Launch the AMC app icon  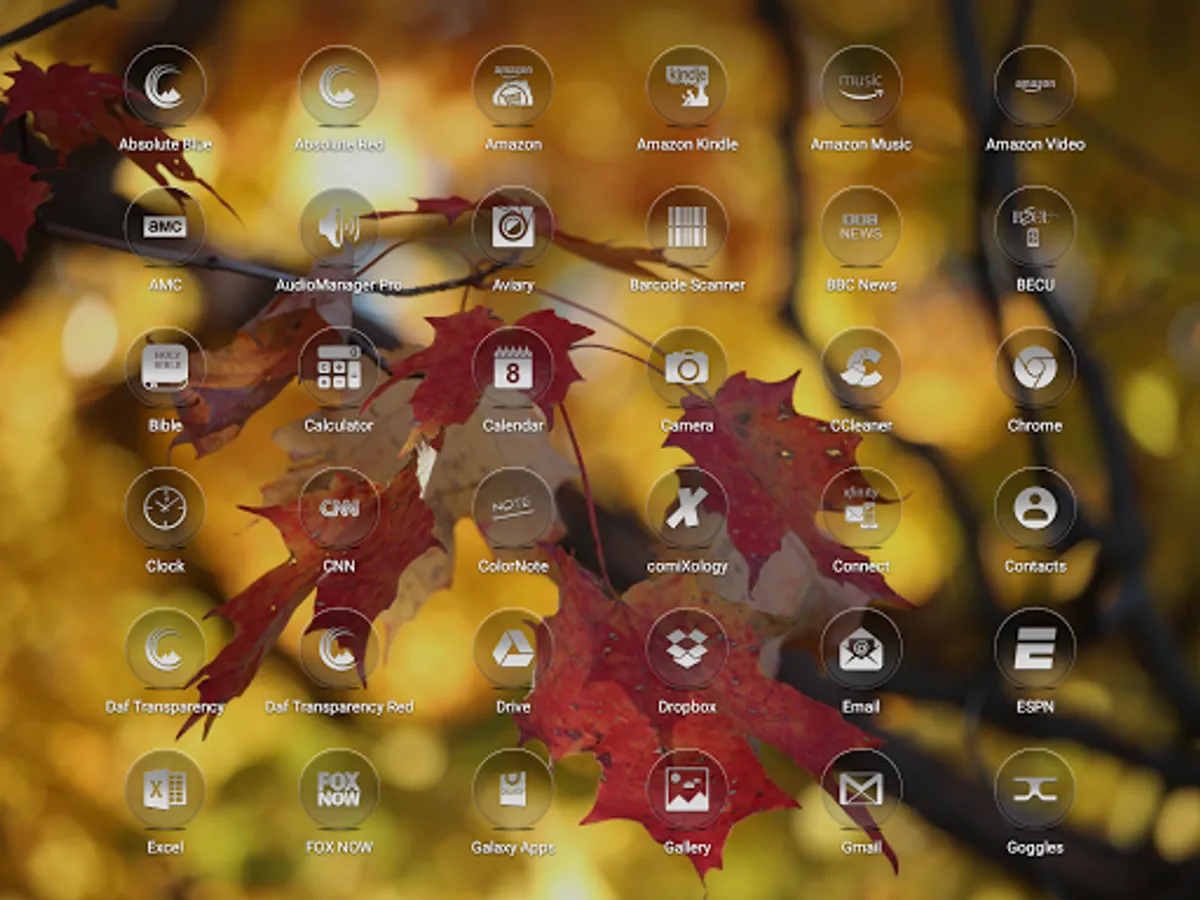[165, 227]
